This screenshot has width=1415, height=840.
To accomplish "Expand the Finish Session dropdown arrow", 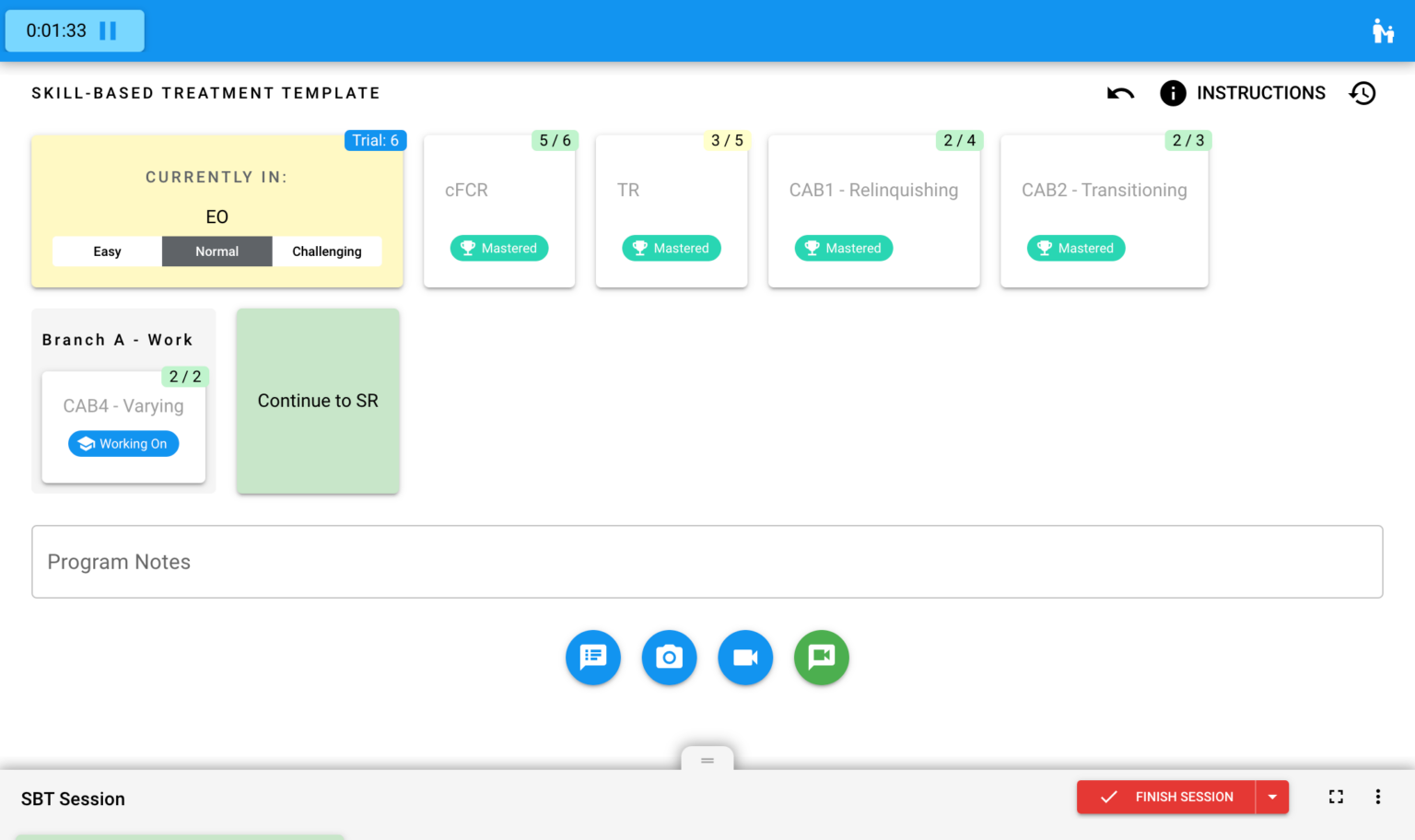I will [x=1272, y=797].
